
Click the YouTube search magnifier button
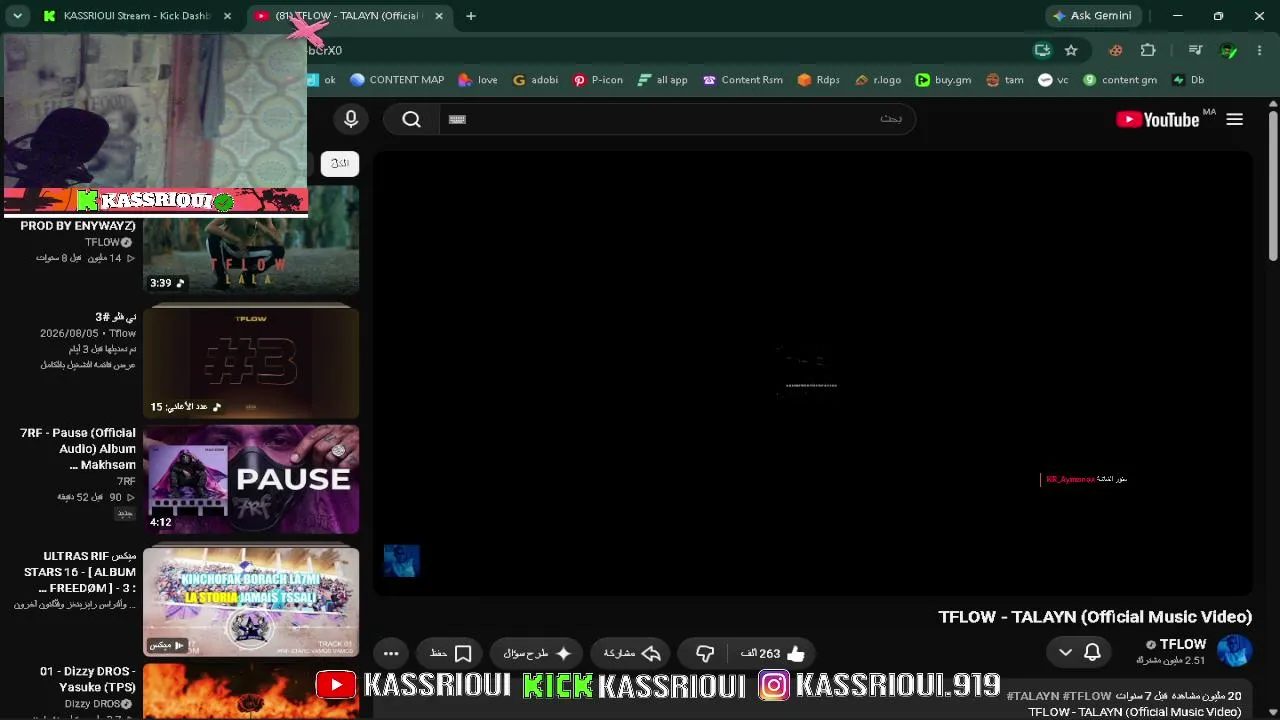click(411, 119)
